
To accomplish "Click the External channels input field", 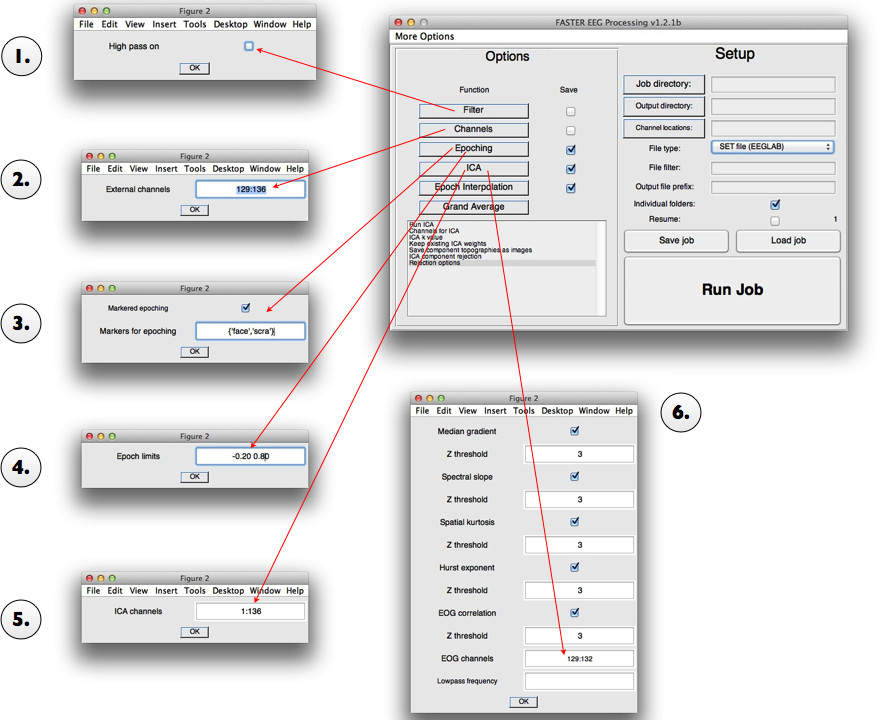I will coord(251,189).
